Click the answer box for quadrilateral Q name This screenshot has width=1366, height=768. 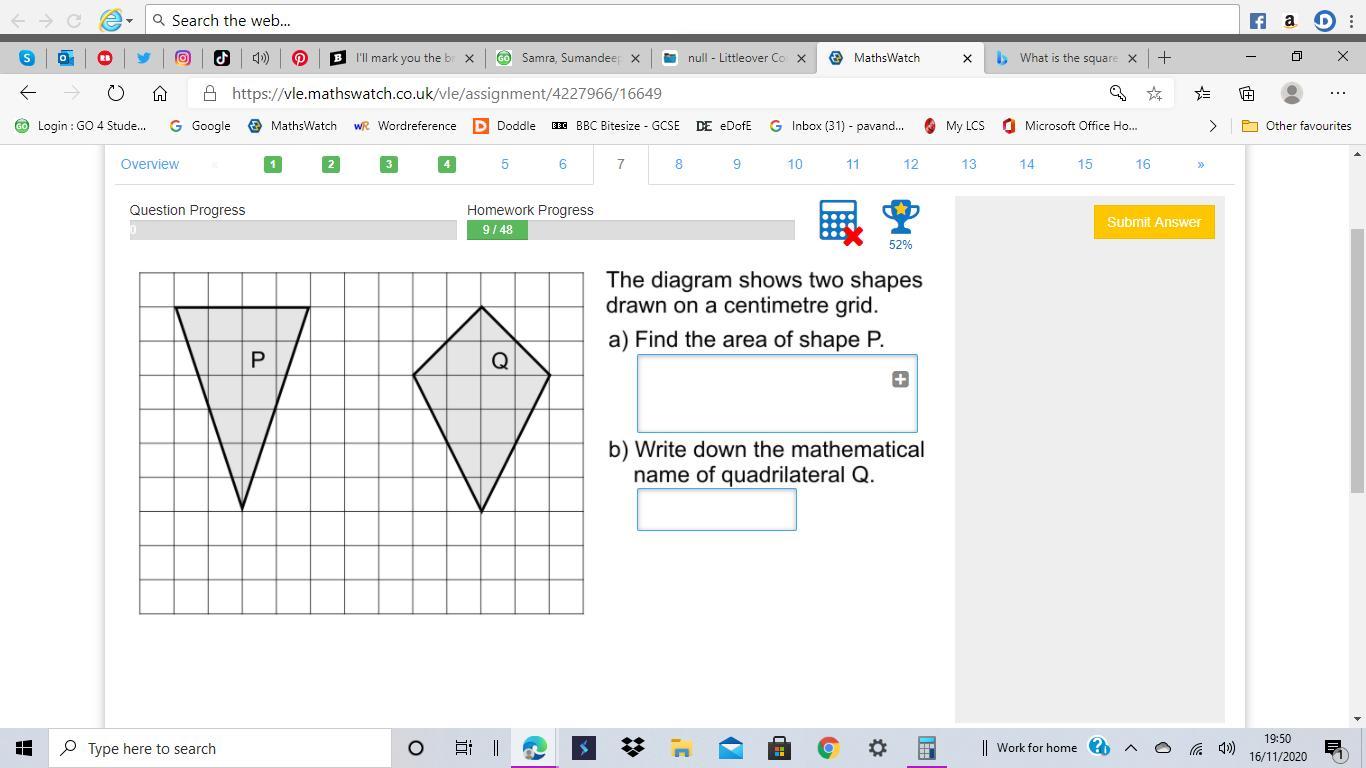(717, 510)
